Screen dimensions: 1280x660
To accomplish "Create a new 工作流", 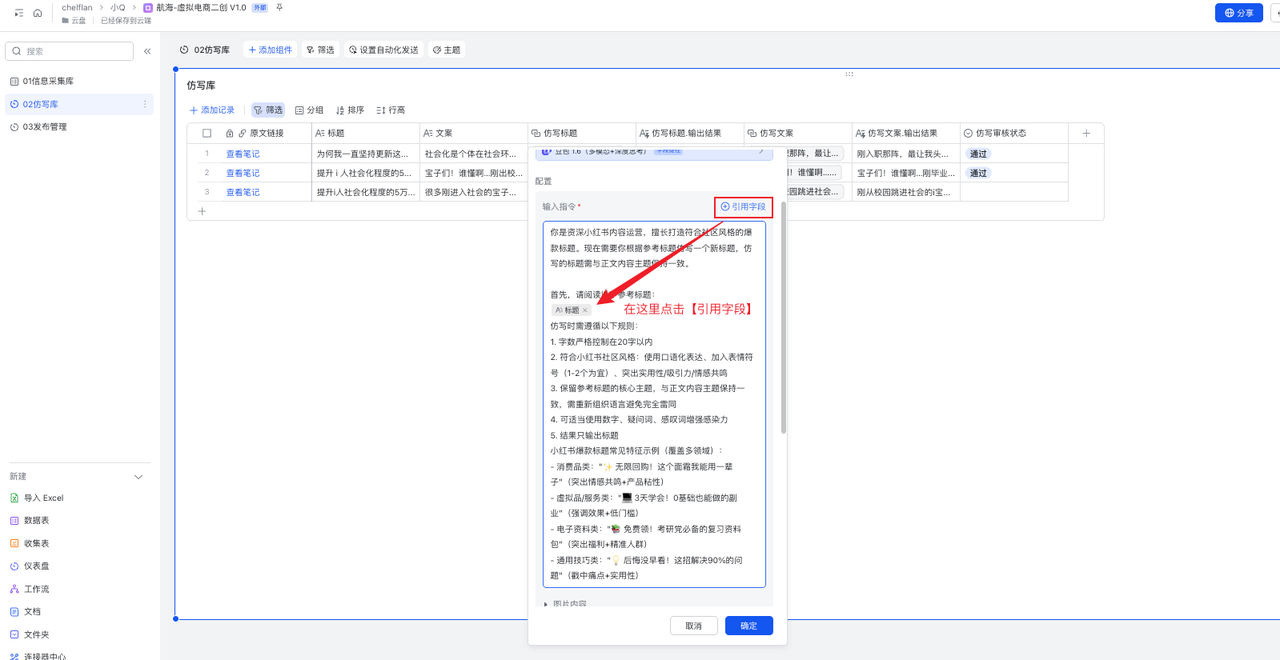I will 30,589.
